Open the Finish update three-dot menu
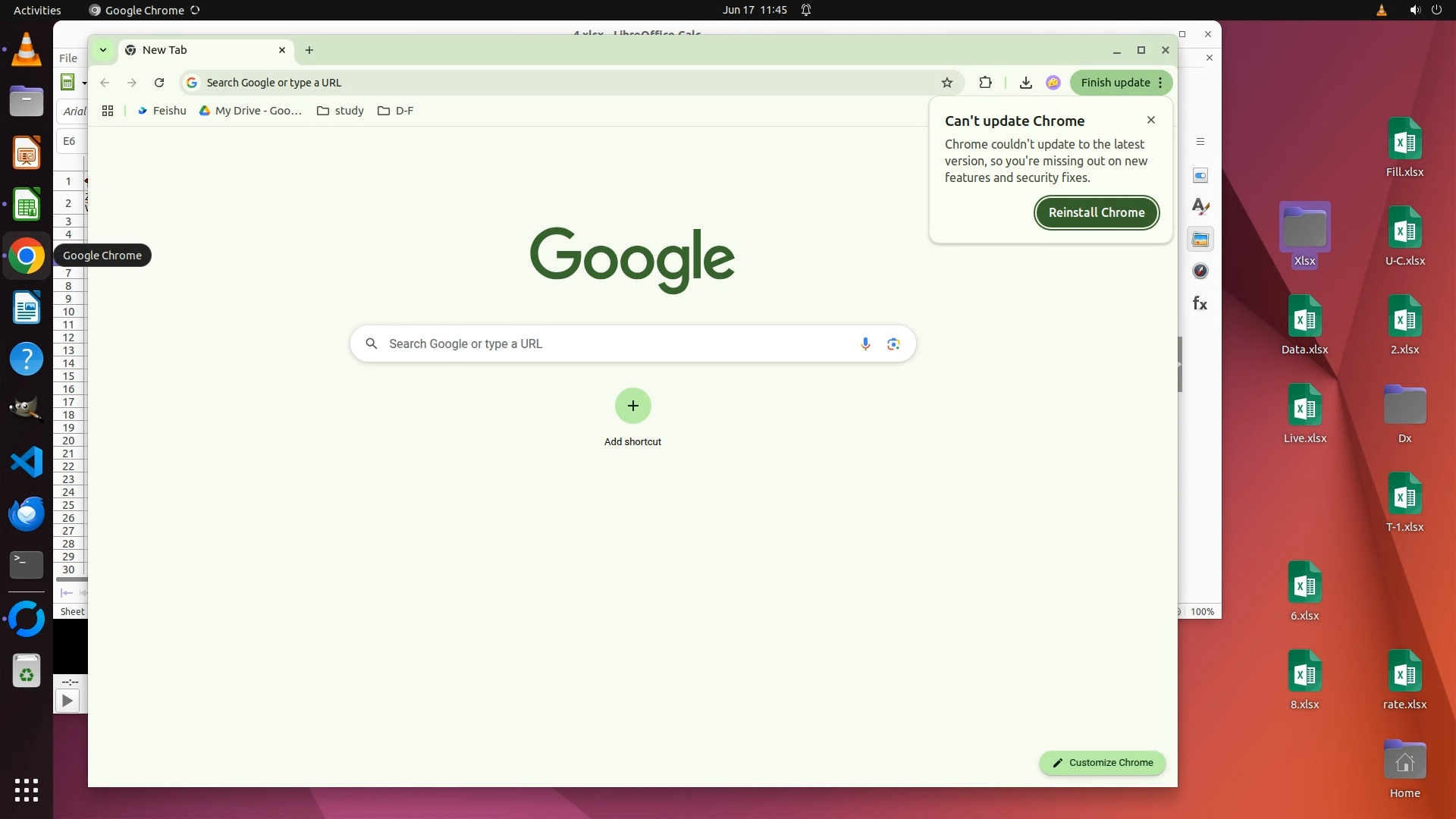Image resolution: width=1456 pixels, height=819 pixels. (x=1160, y=83)
